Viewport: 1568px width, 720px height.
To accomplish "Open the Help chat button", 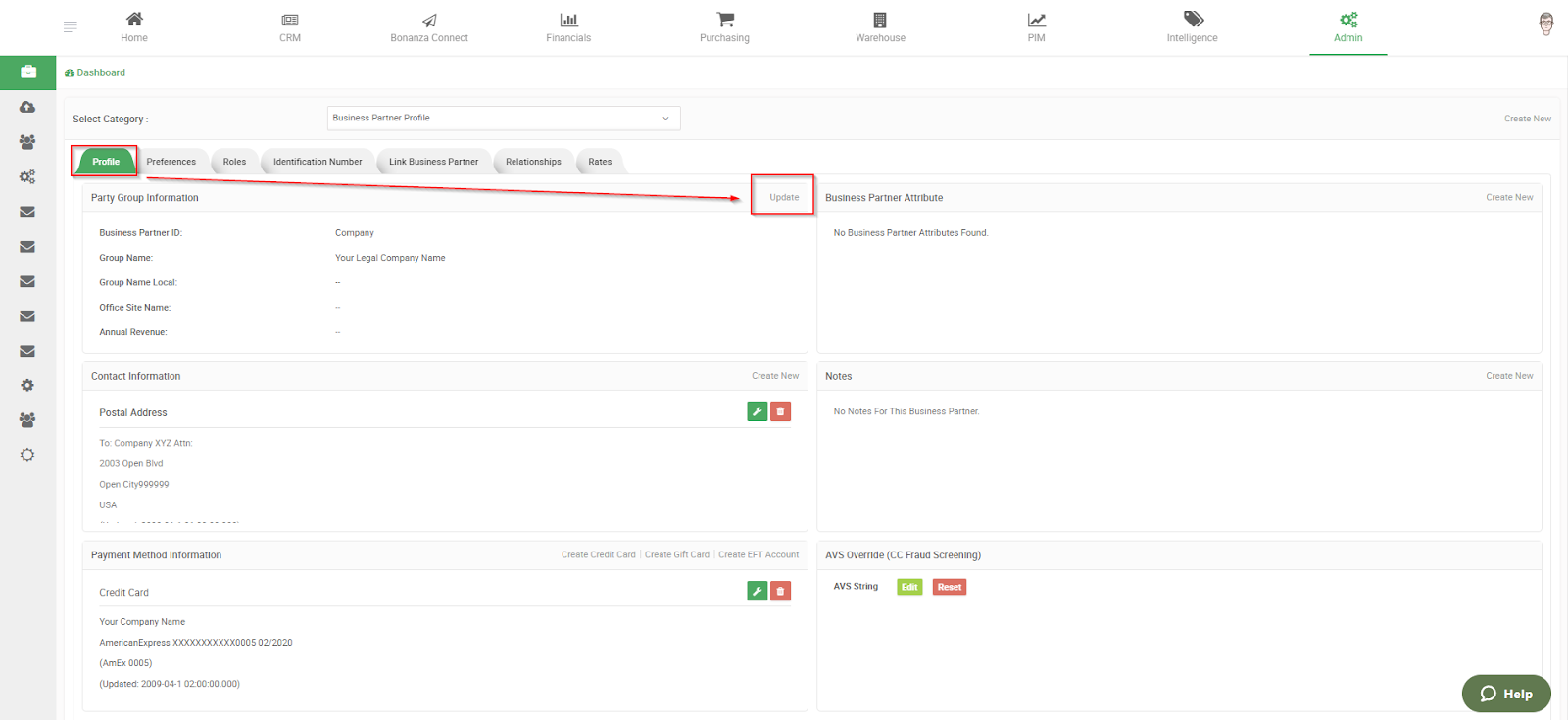I will [x=1506, y=694].
